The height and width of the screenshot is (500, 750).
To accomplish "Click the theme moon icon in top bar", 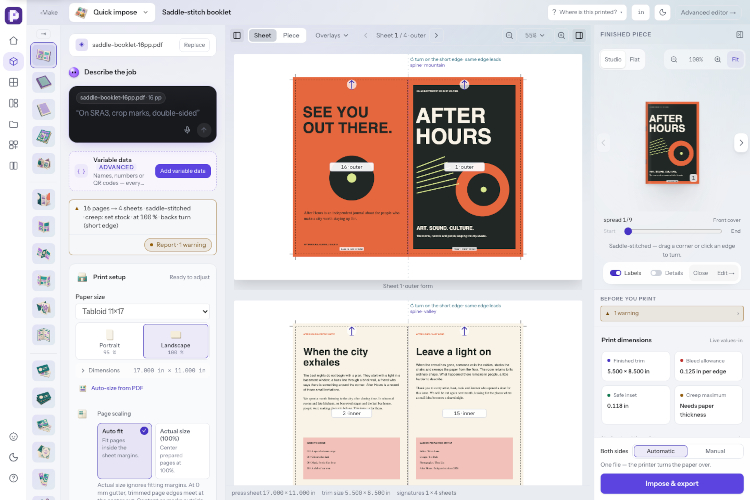I will (662, 12).
